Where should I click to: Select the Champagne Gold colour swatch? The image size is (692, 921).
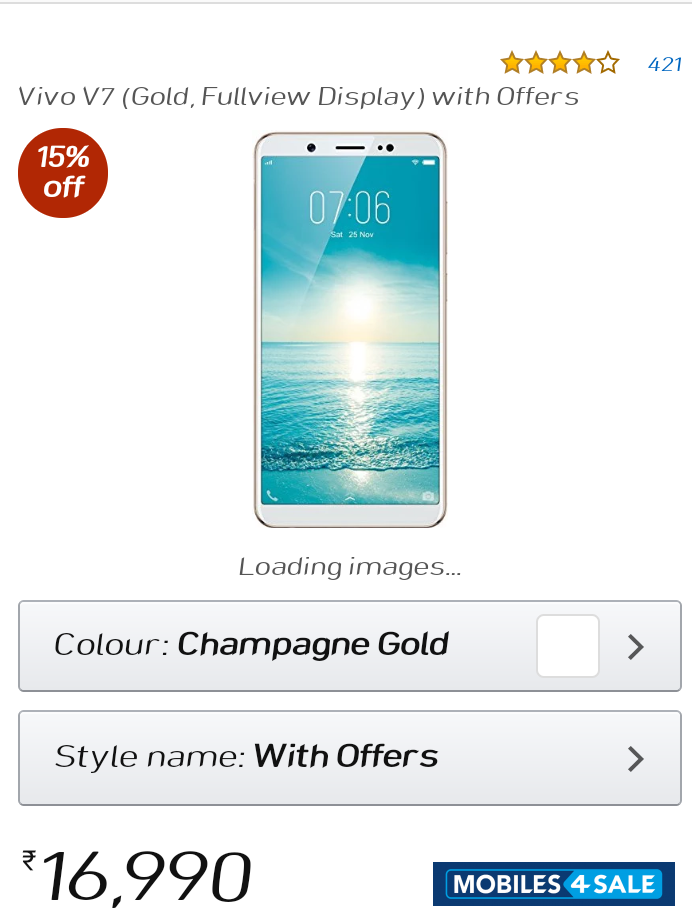pyautogui.click(x=568, y=646)
